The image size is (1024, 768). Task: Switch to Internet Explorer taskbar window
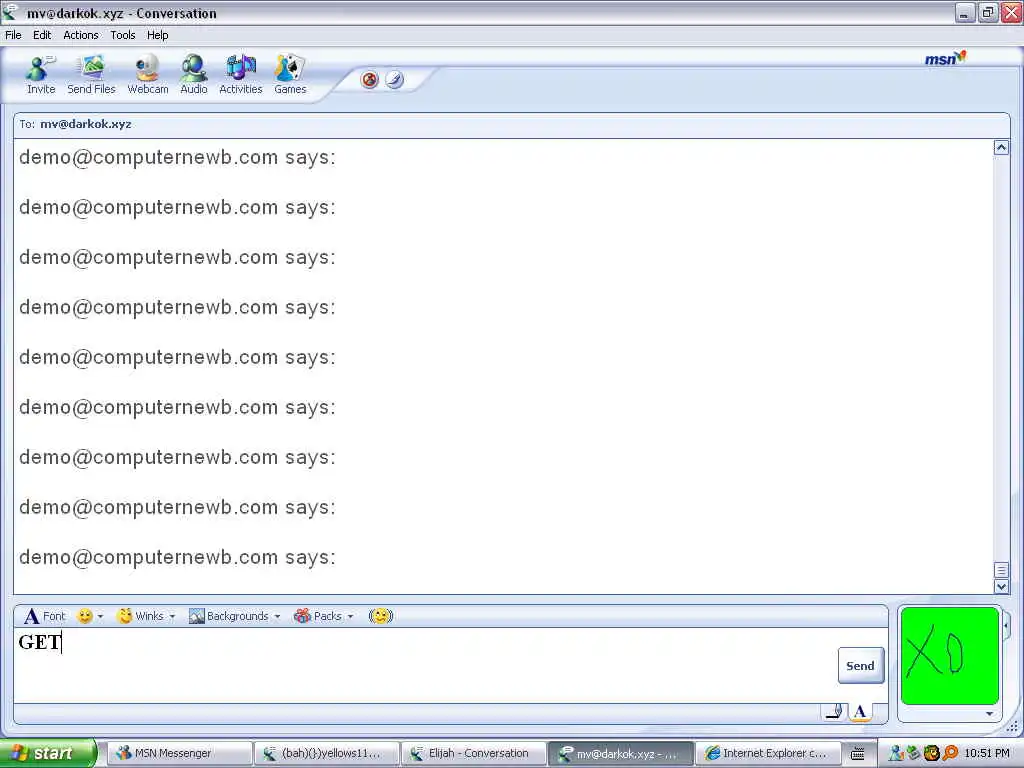tap(767, 754)
